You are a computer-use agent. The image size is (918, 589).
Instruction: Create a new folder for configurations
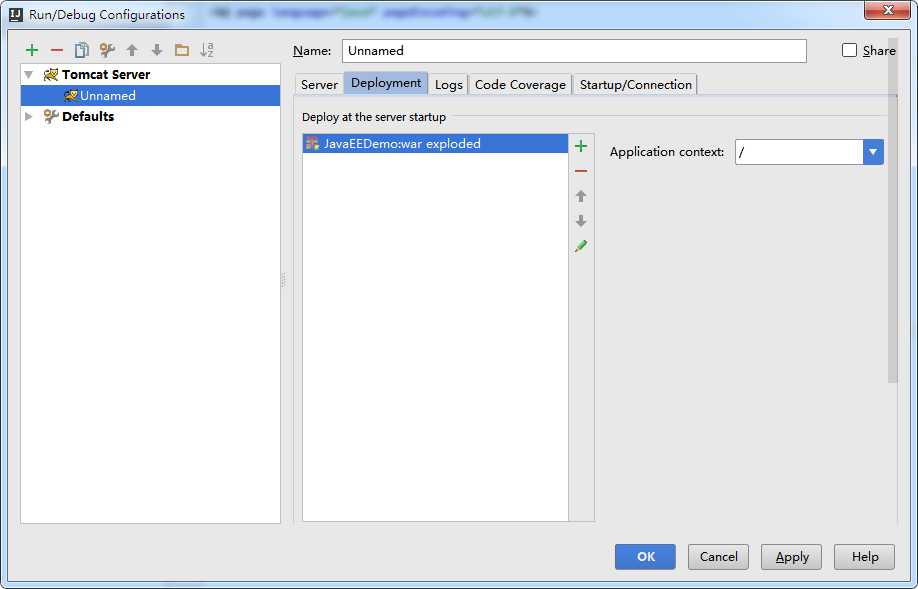coord(182,50)
